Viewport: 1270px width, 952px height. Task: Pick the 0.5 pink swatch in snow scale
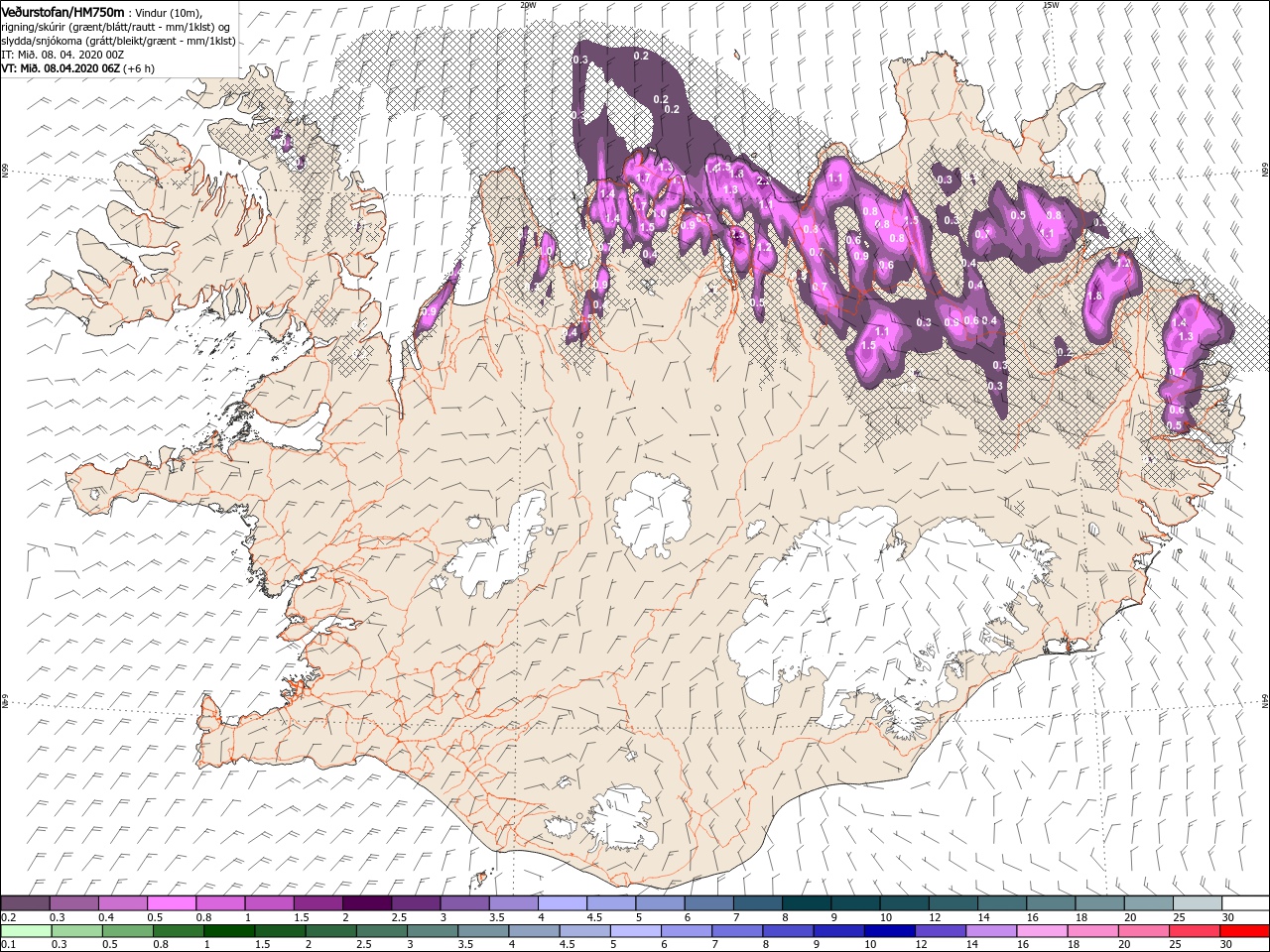tap(172, 902)
